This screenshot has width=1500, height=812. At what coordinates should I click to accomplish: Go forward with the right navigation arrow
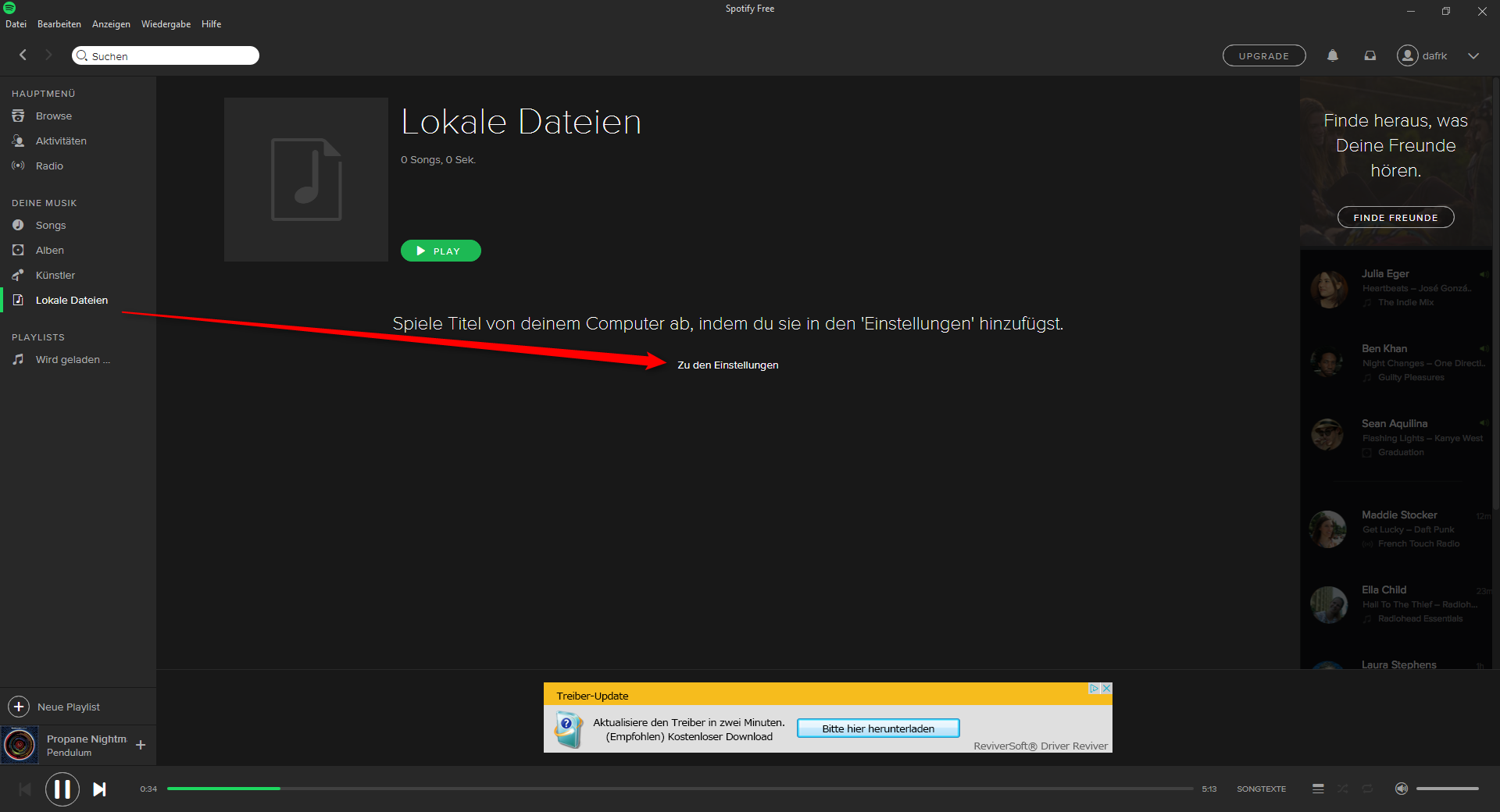coord(48,55)
